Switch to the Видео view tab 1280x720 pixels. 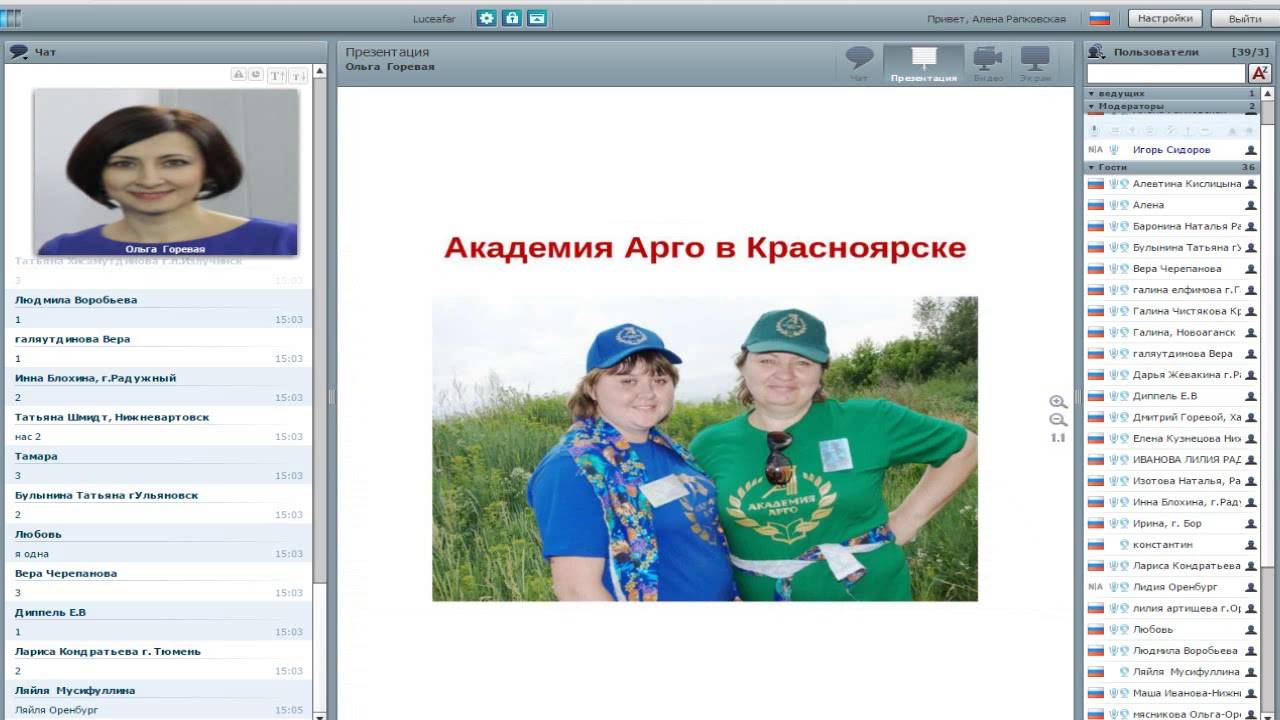988,63
